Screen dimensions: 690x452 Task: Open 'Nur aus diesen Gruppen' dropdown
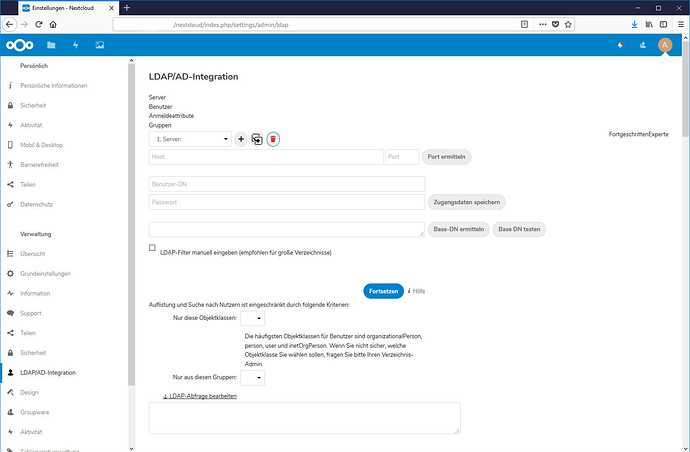click(x=252, y=378)
